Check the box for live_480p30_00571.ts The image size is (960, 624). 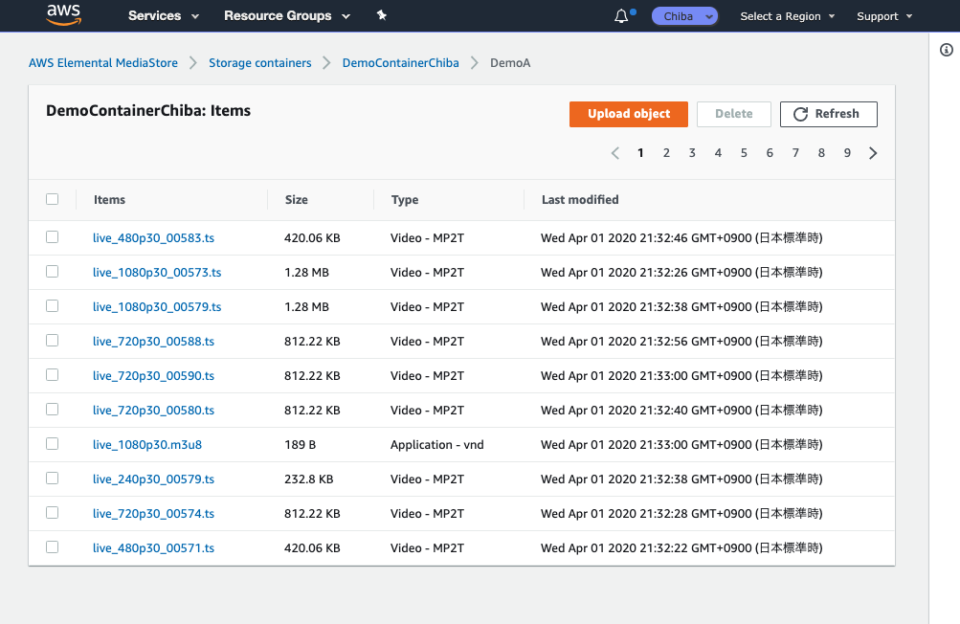(52, 547)
